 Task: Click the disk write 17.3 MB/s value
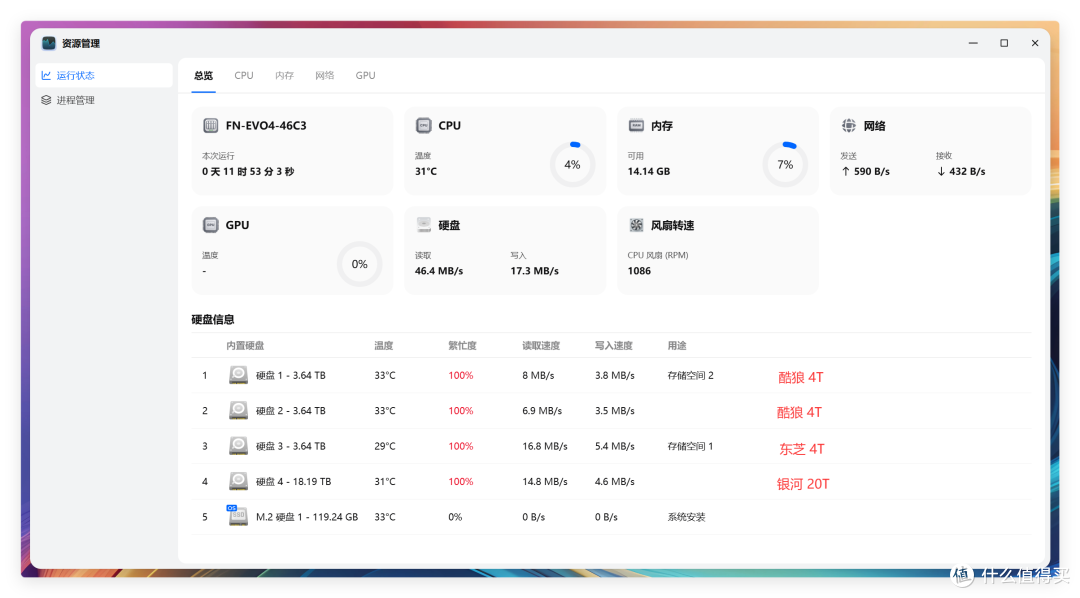coord(534,271)
